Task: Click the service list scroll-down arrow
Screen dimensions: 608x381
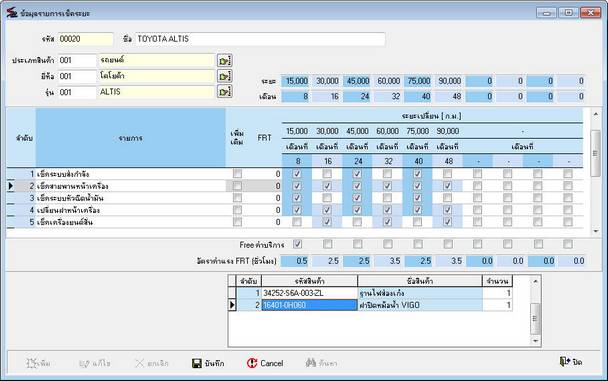Action: [596, 231]
